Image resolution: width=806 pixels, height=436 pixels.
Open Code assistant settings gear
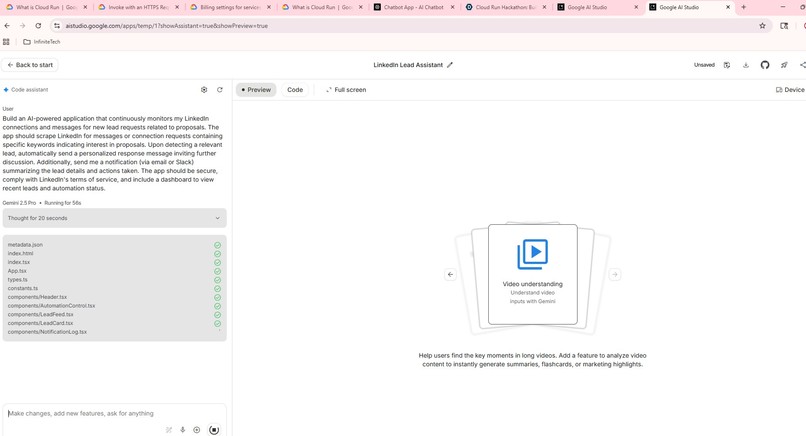coord(204,89)
